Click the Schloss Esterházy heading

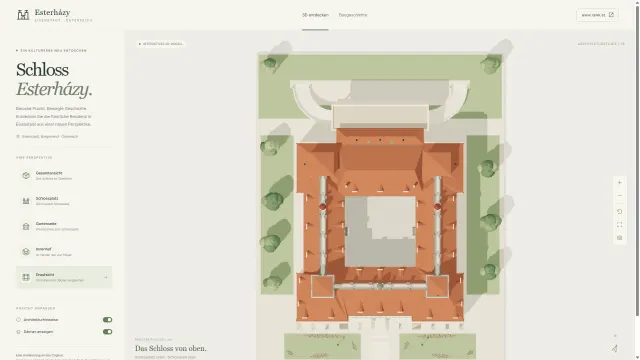tap(54, 80)
